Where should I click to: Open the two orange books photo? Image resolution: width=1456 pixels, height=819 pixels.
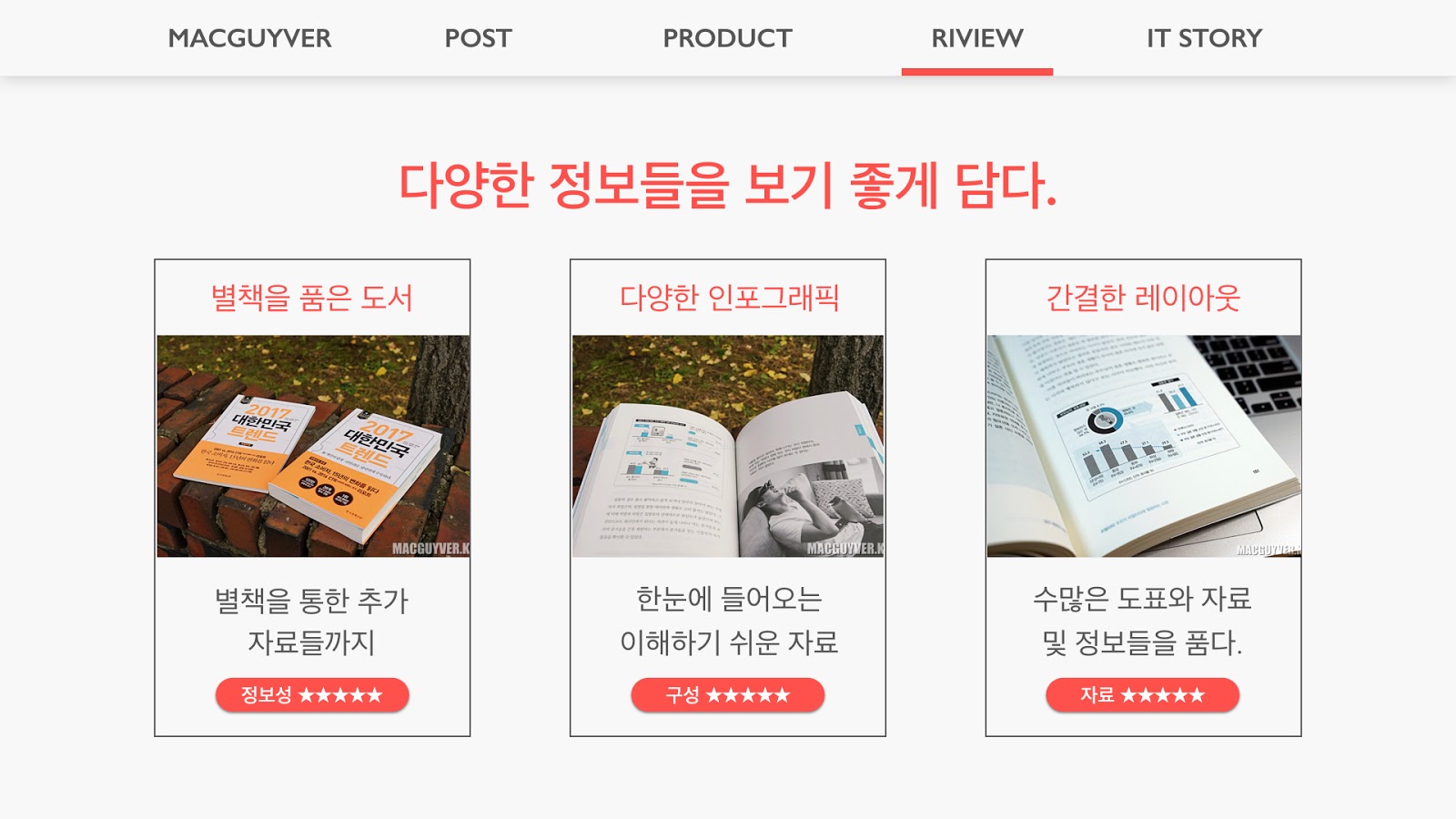tap(313, 446)
